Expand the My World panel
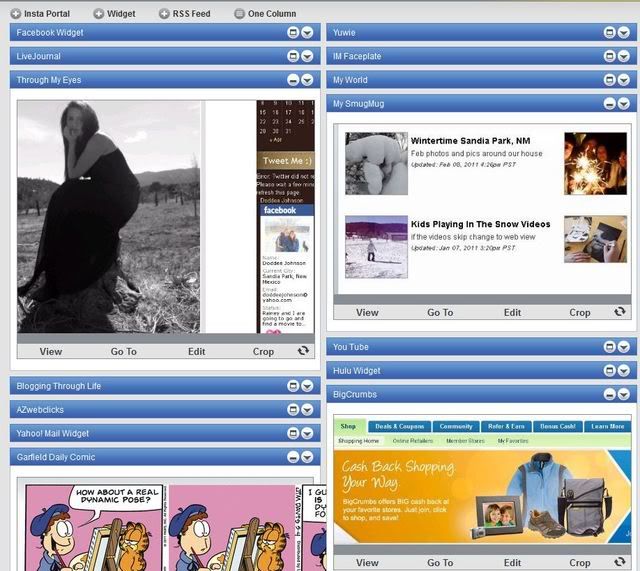Image resolution: width=640 pixels, height=571 pixels. pyautogui.click(x=609, y=80)
